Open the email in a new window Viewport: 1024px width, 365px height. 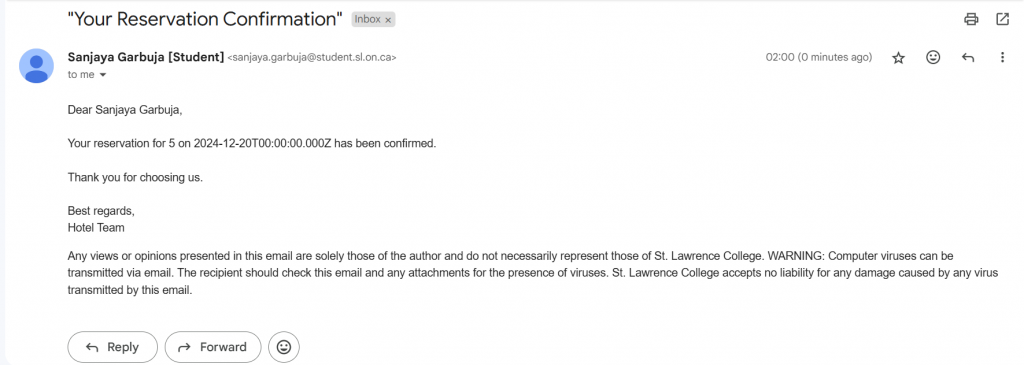point(1002,19)
